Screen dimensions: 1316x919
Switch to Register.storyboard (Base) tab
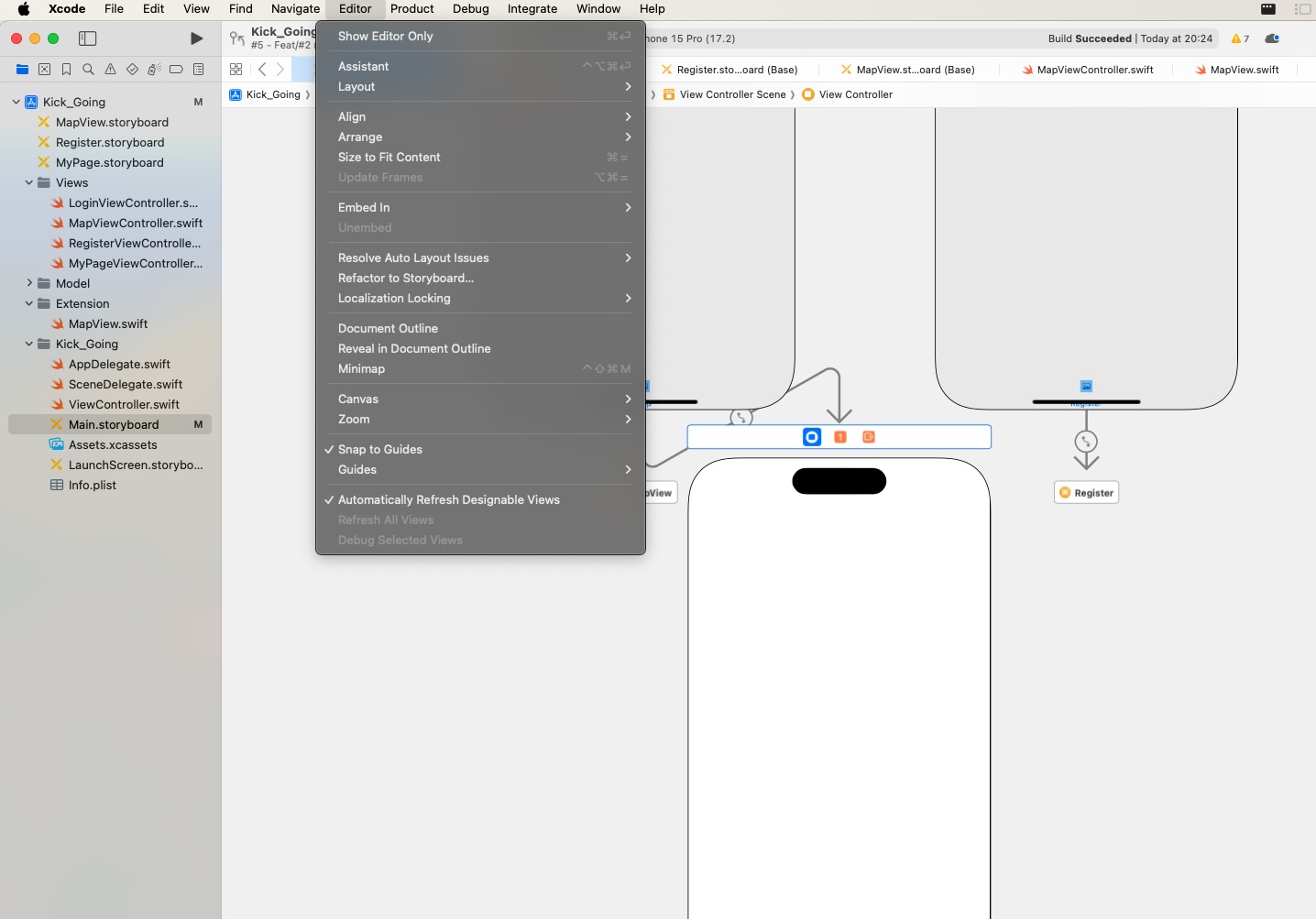pos(729,70)
